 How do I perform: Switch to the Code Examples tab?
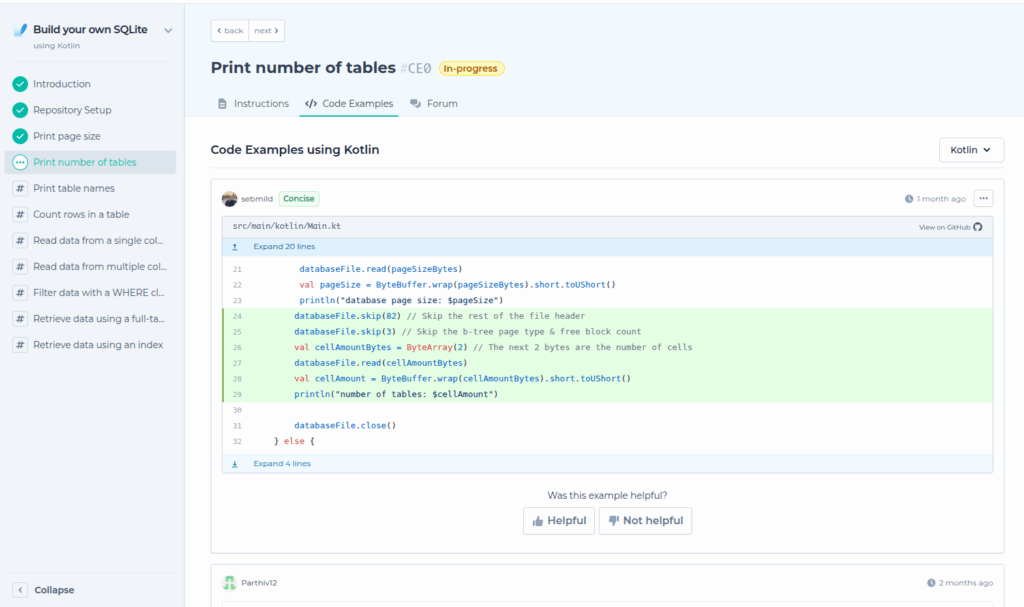point(349,103)
